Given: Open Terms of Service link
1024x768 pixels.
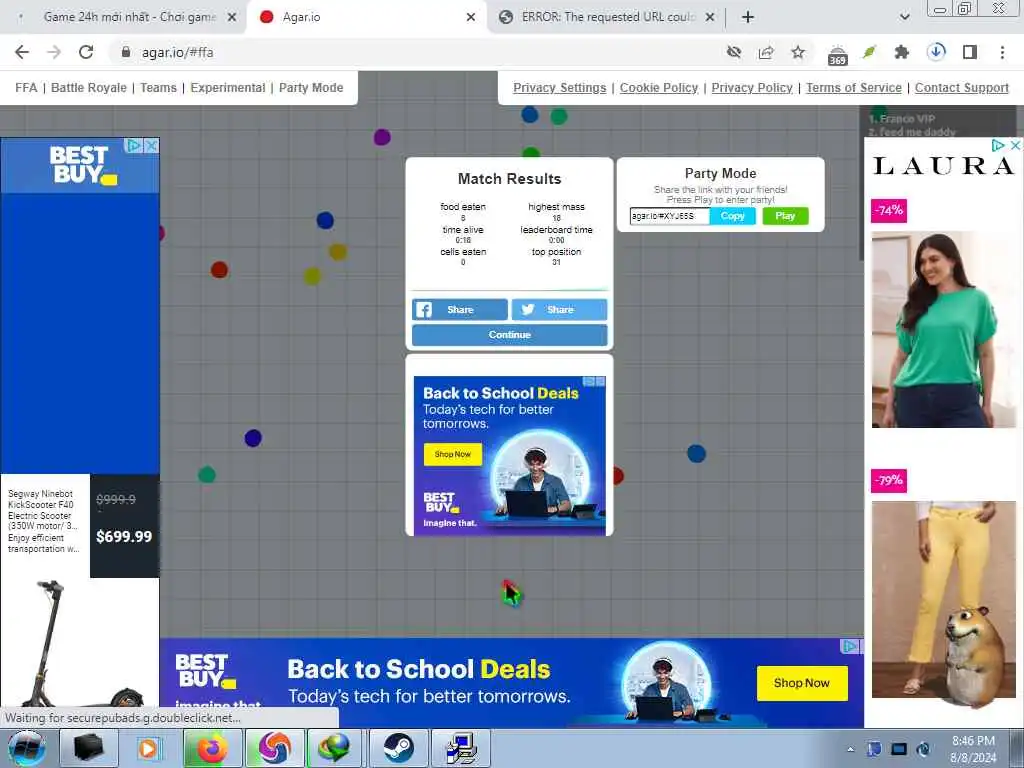Looking at the screenshot, I should pyautogui.click(x=854, y=88).
